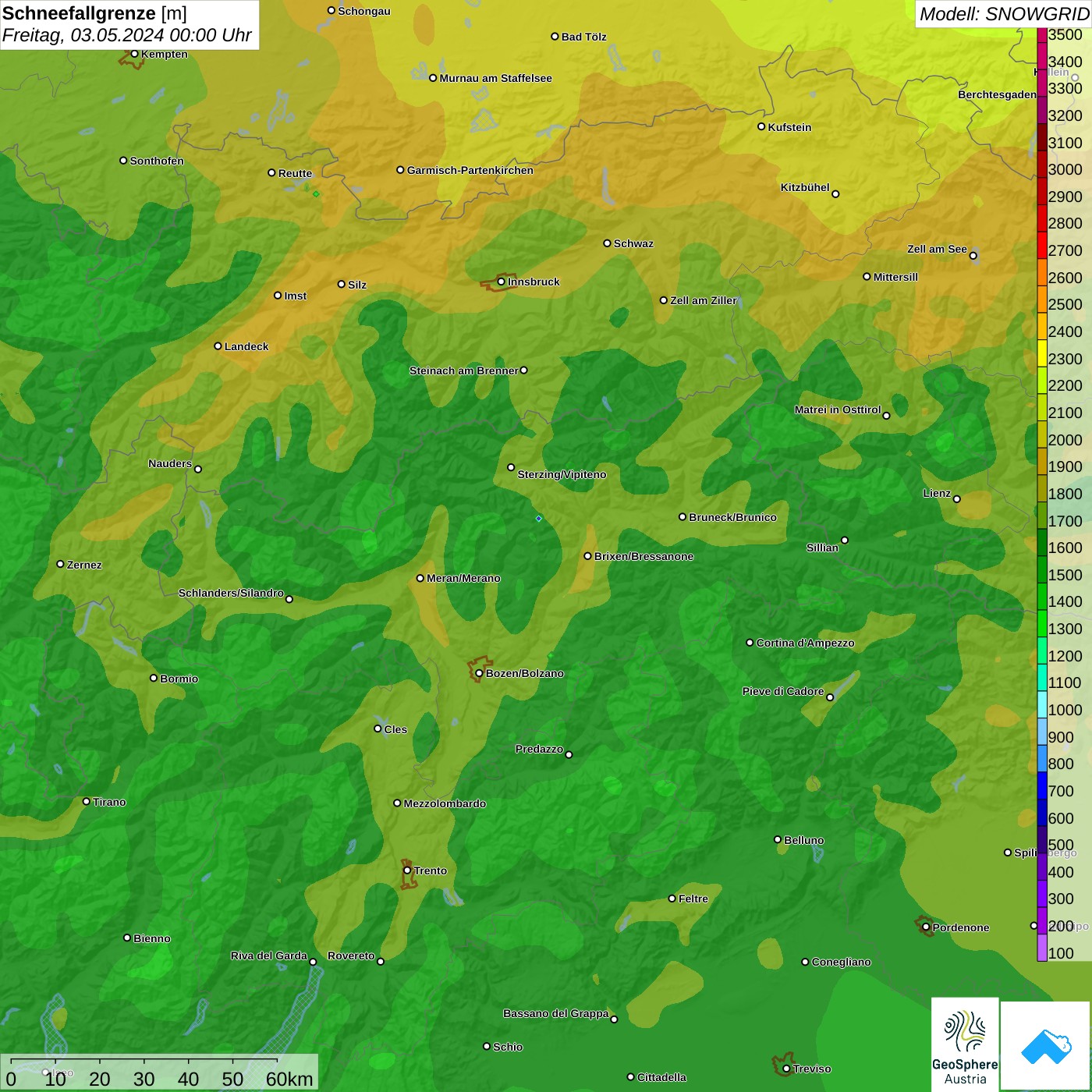
Task: Click the 'Sterzing/Vipiteno' label
Action: (562, 474)
